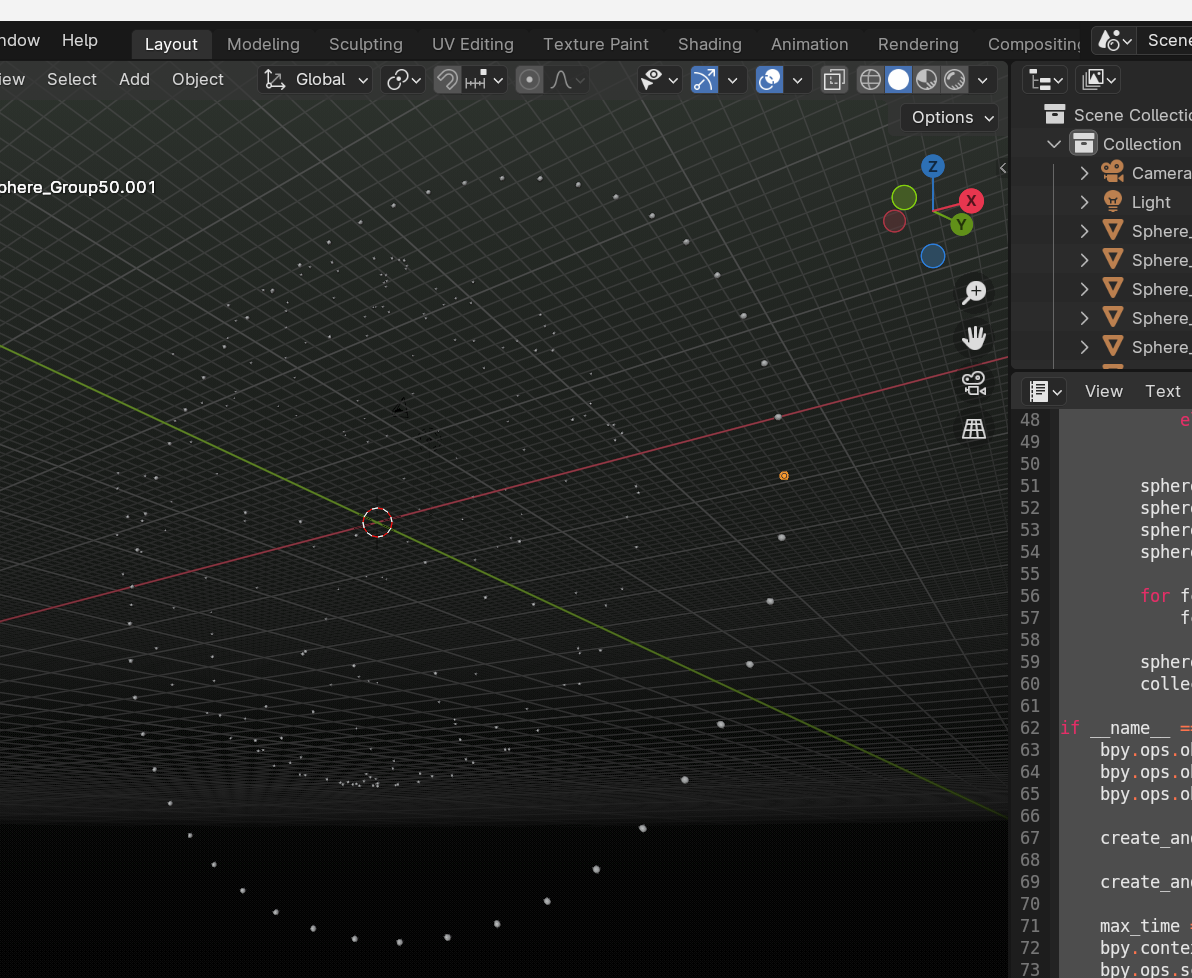1192x978 pixels.
Task: Open the Add menu in viewport header
Action: [134, 79]
